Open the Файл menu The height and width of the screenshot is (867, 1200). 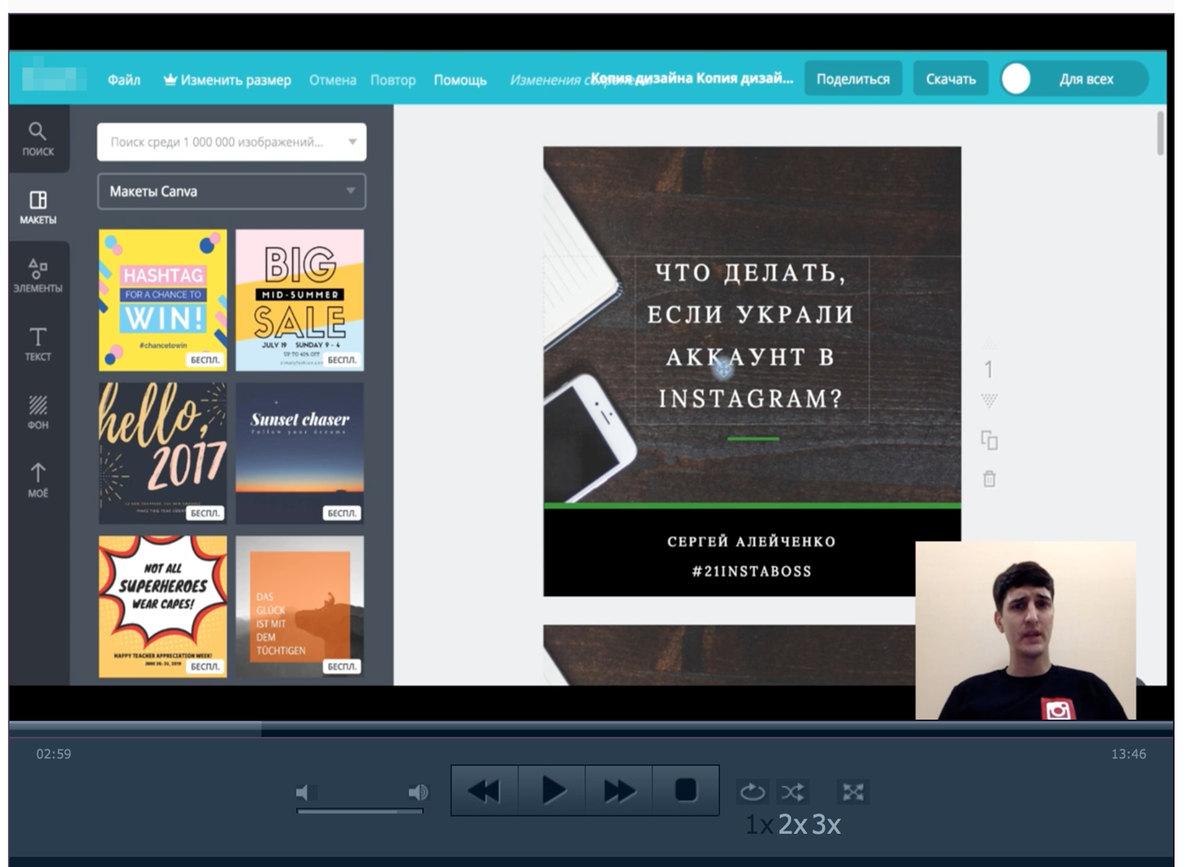pyautogui.click(x=124, y=80)
